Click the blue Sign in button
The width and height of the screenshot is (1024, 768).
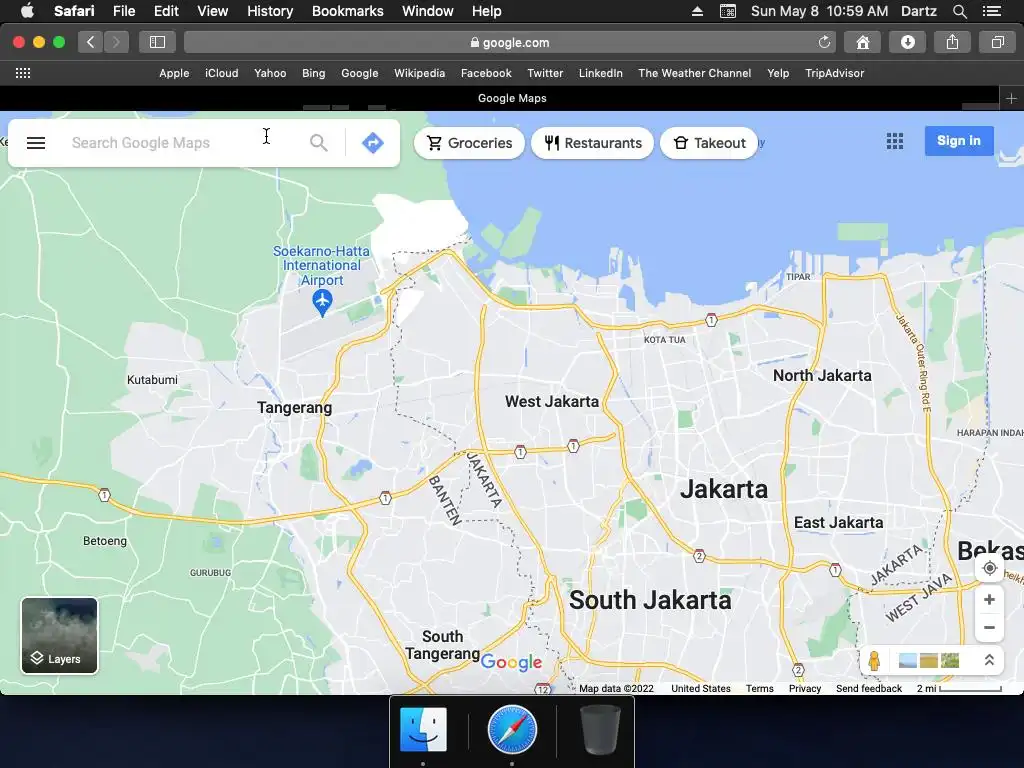coord(959,141)
